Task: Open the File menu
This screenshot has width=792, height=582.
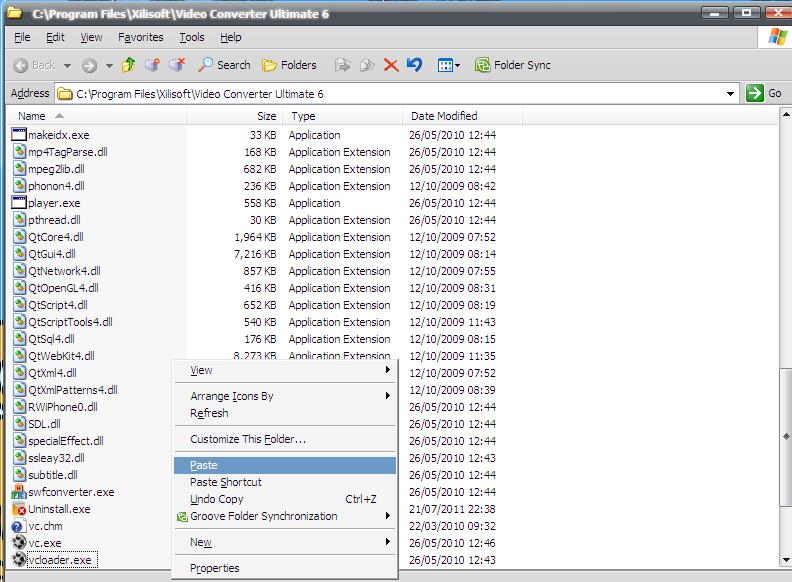Action: (22, 37)
